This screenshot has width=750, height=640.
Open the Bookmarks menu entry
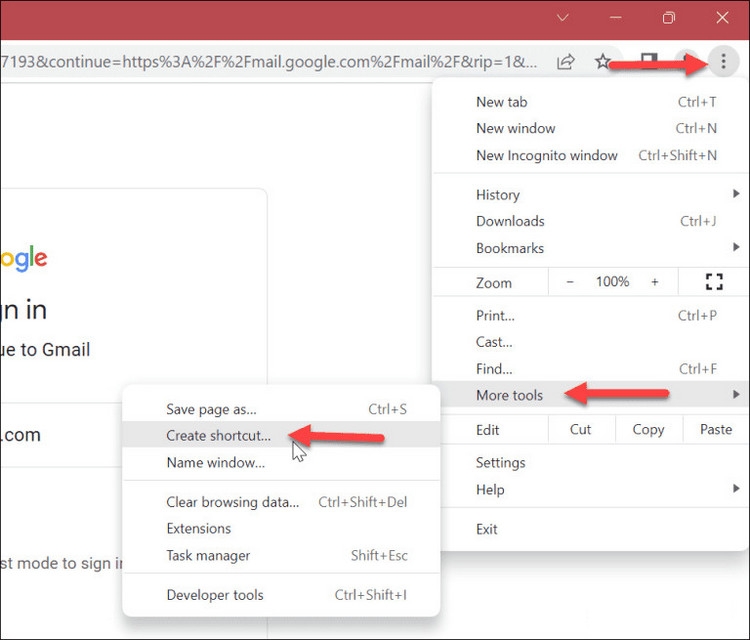(591, 248)
